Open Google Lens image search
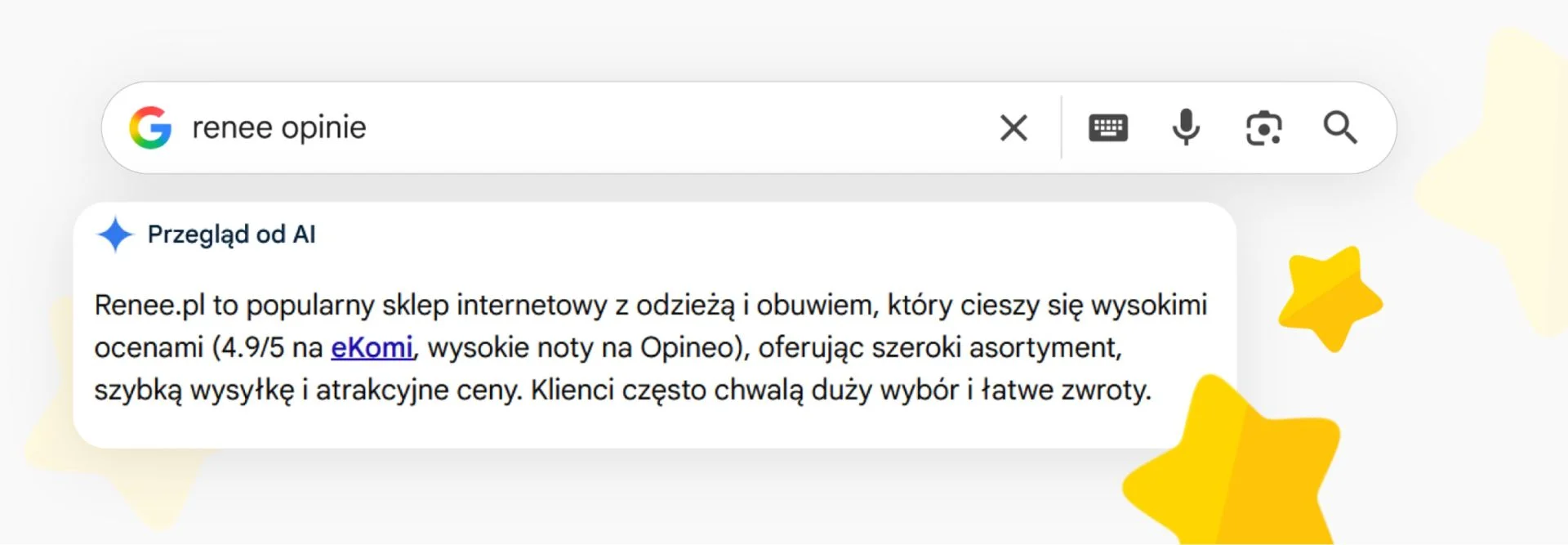 pyautogui.click(x=1263, y=127)
